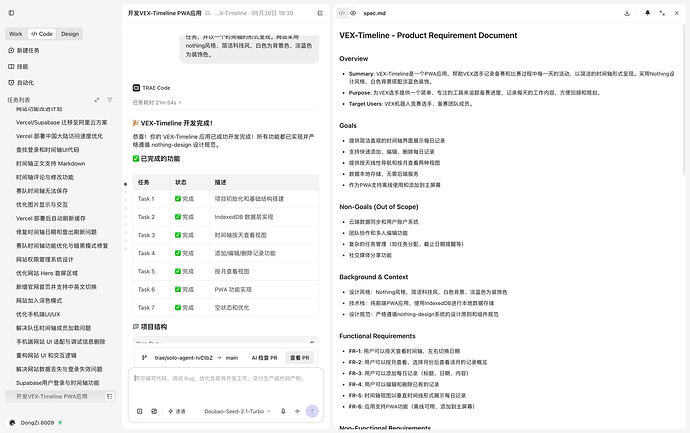The image size is (690, 433).
Task: Click the microphone voice input icon
Action: coord(283,411)
